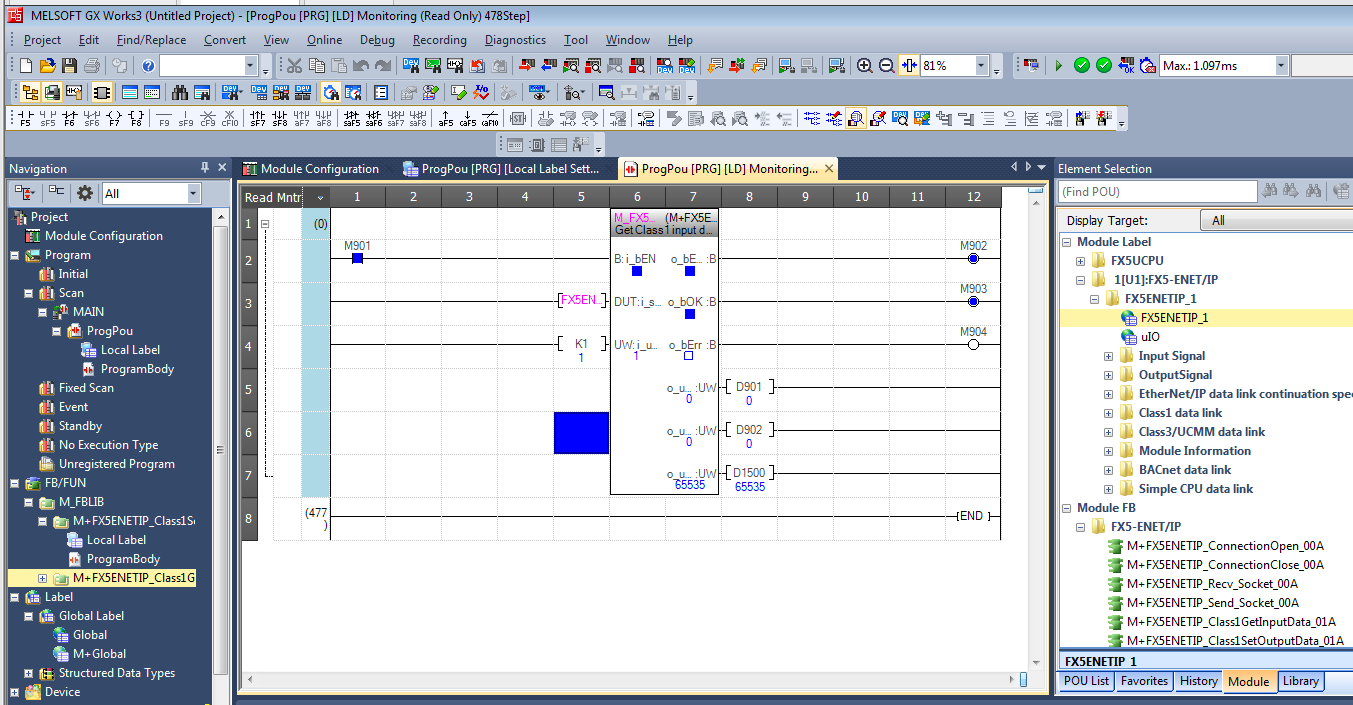The image size is (1353, 705).
Task: Click the green play simulation icon
Action: tap(1058, 66)
